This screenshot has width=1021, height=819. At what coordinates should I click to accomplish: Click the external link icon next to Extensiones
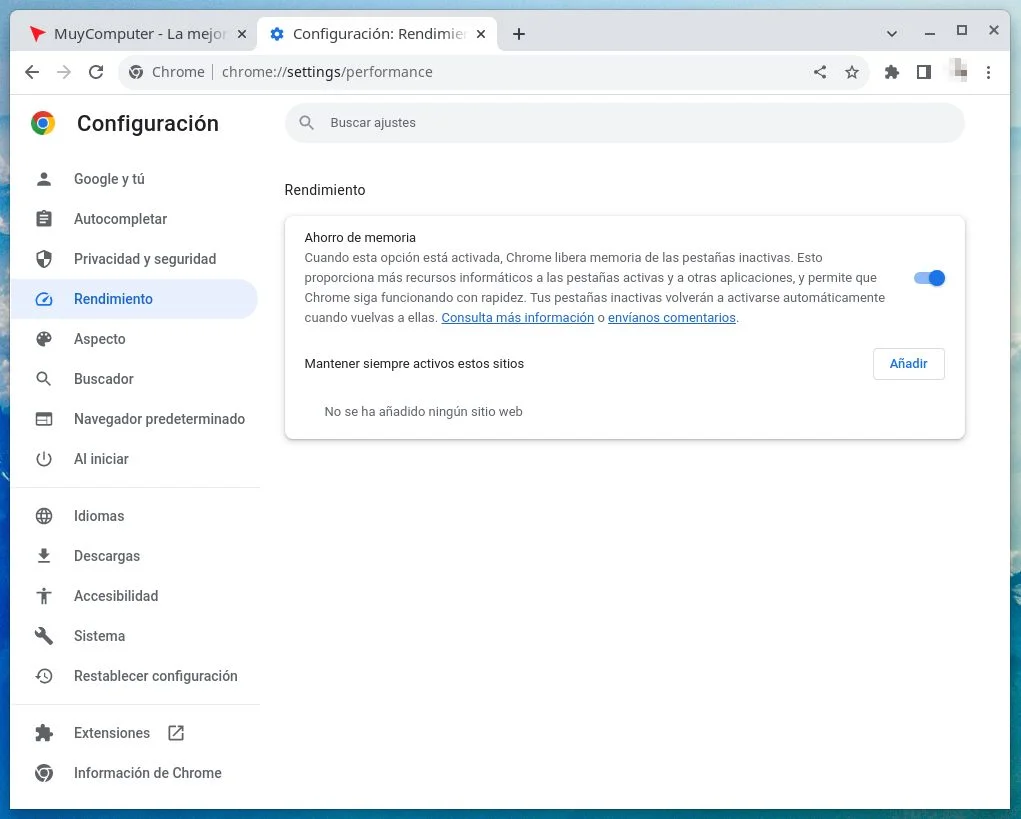tap(176, 733)
